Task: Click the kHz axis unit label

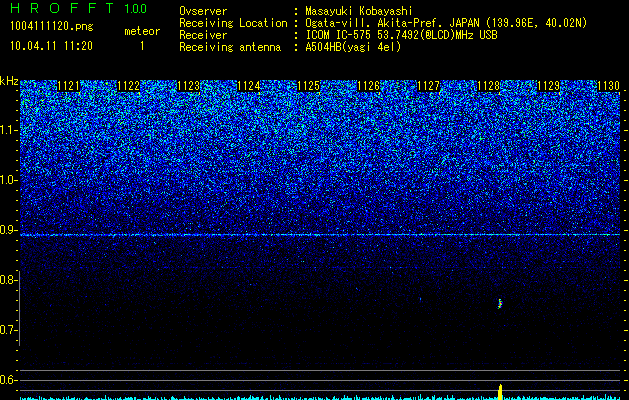Action: click(x=9, y=81)
